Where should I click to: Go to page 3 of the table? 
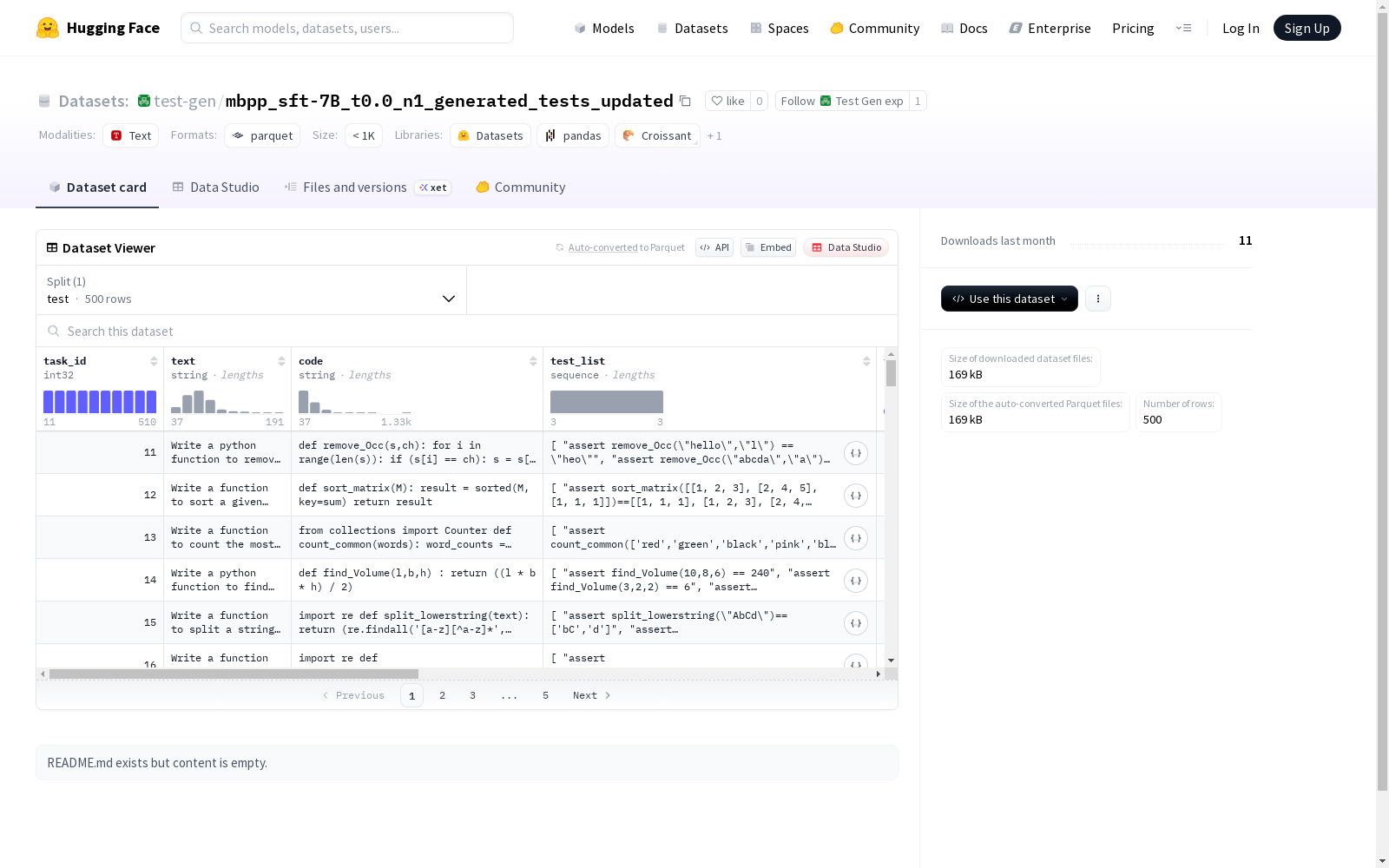coord(472,695)
